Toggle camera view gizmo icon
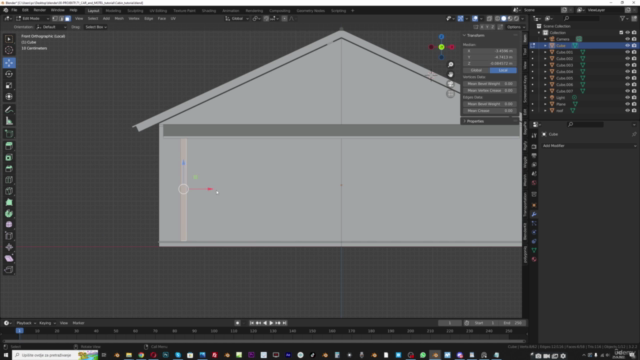This screenshot has height=360, width=640. (x=451, y=84)
